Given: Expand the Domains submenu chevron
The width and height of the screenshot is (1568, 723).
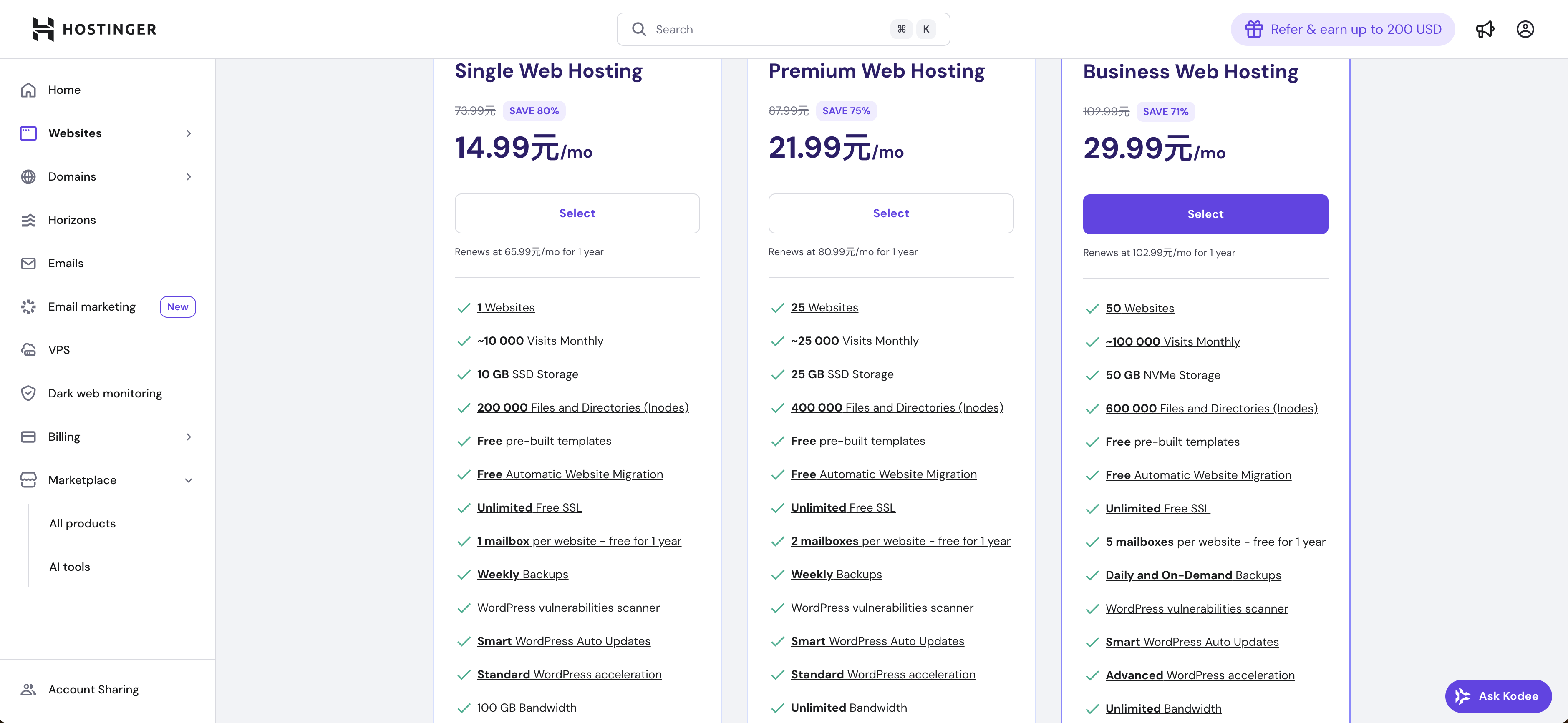Looking at the screenshot, I should [x=189, y=177].
